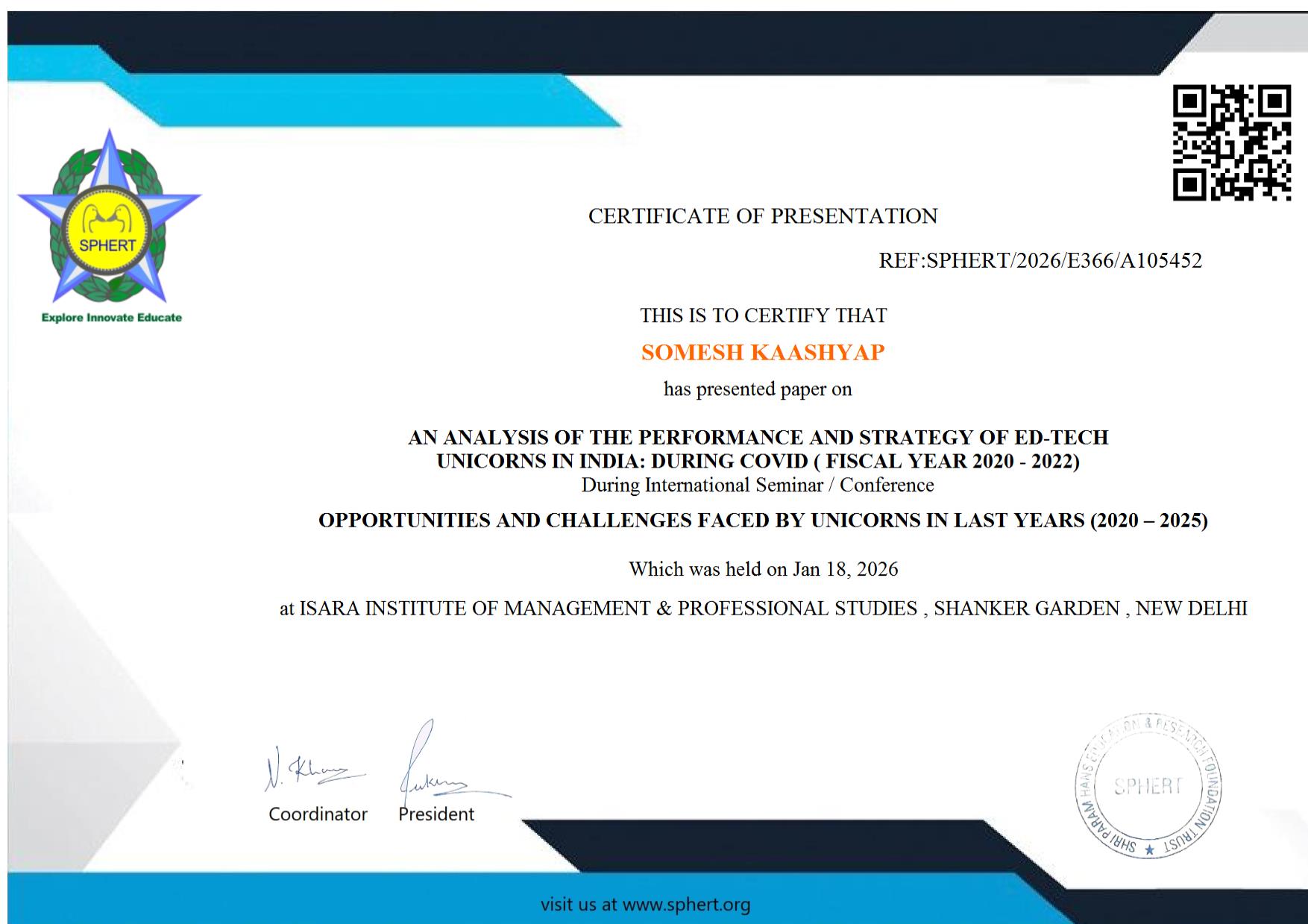Click the 'has presented paper on' text

758,389
